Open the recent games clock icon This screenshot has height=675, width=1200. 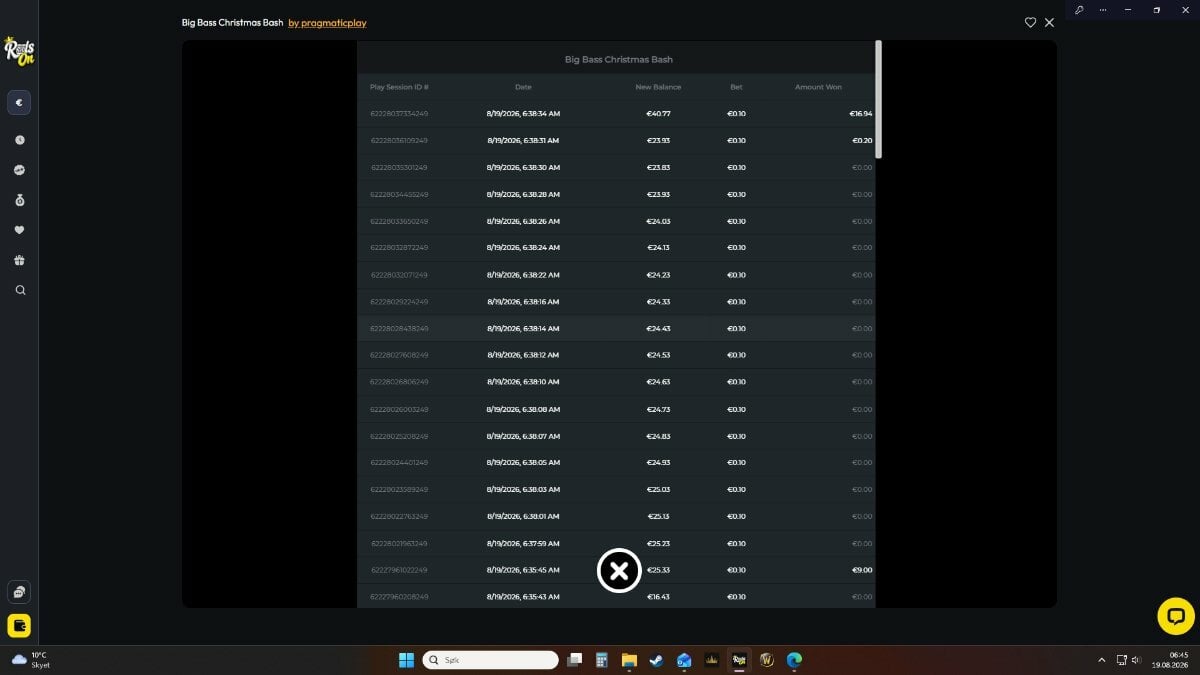tap(19, 140)
